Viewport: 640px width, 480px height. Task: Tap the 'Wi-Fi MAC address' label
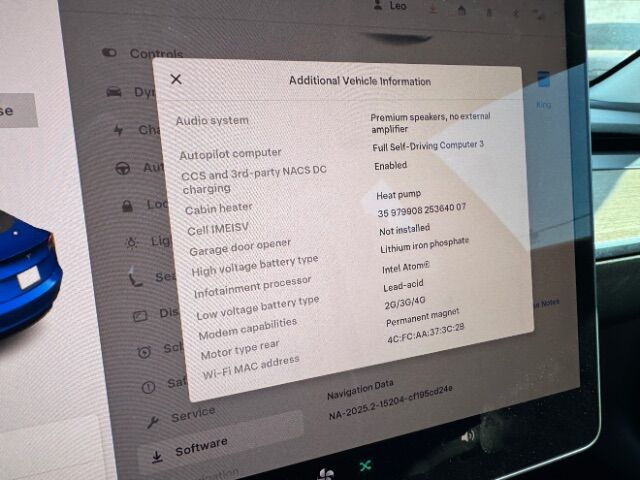click(251, 367)
